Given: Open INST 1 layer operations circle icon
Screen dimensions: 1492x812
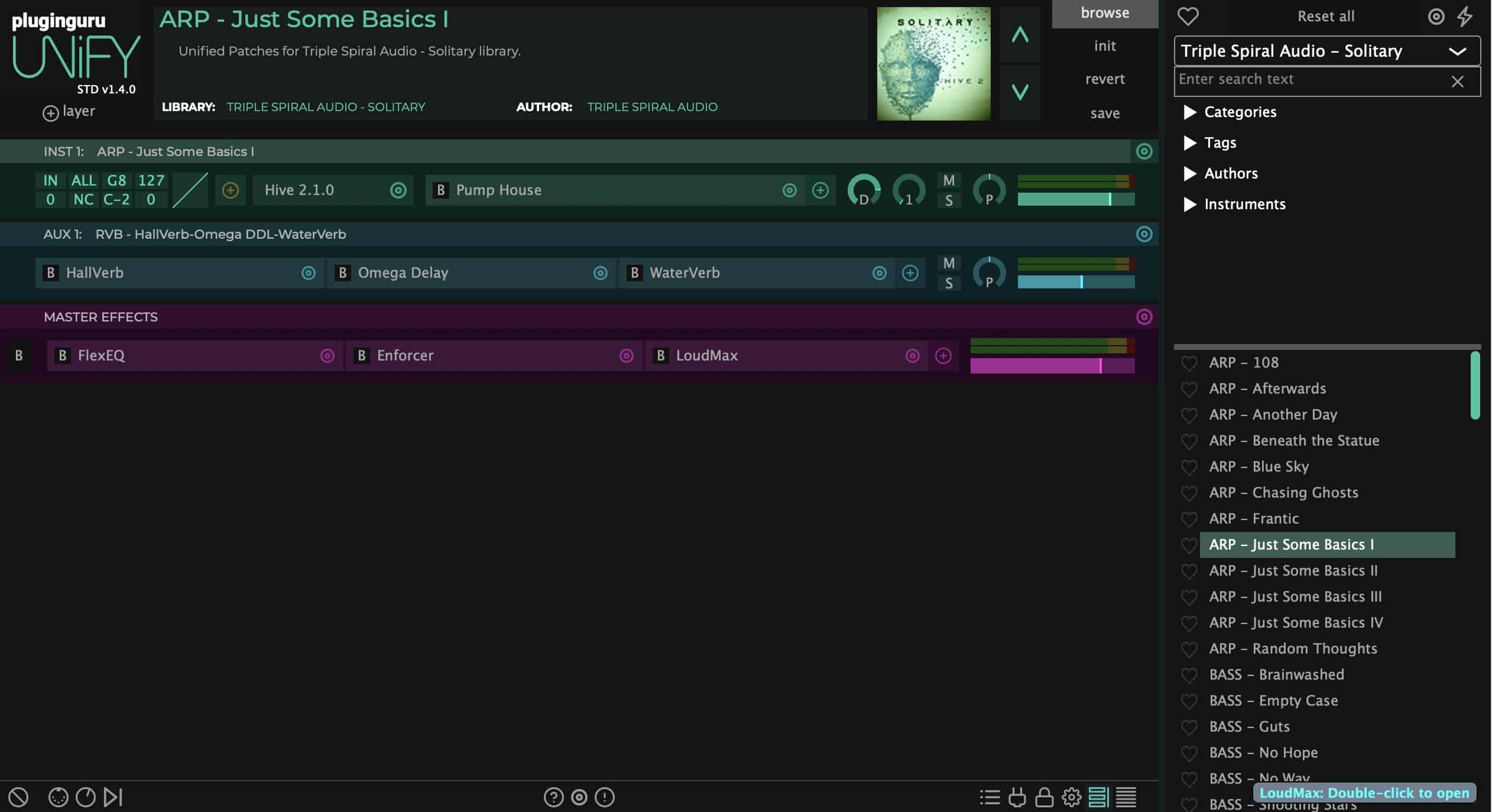Looking at the screenshot, I should click(1144, 151).
